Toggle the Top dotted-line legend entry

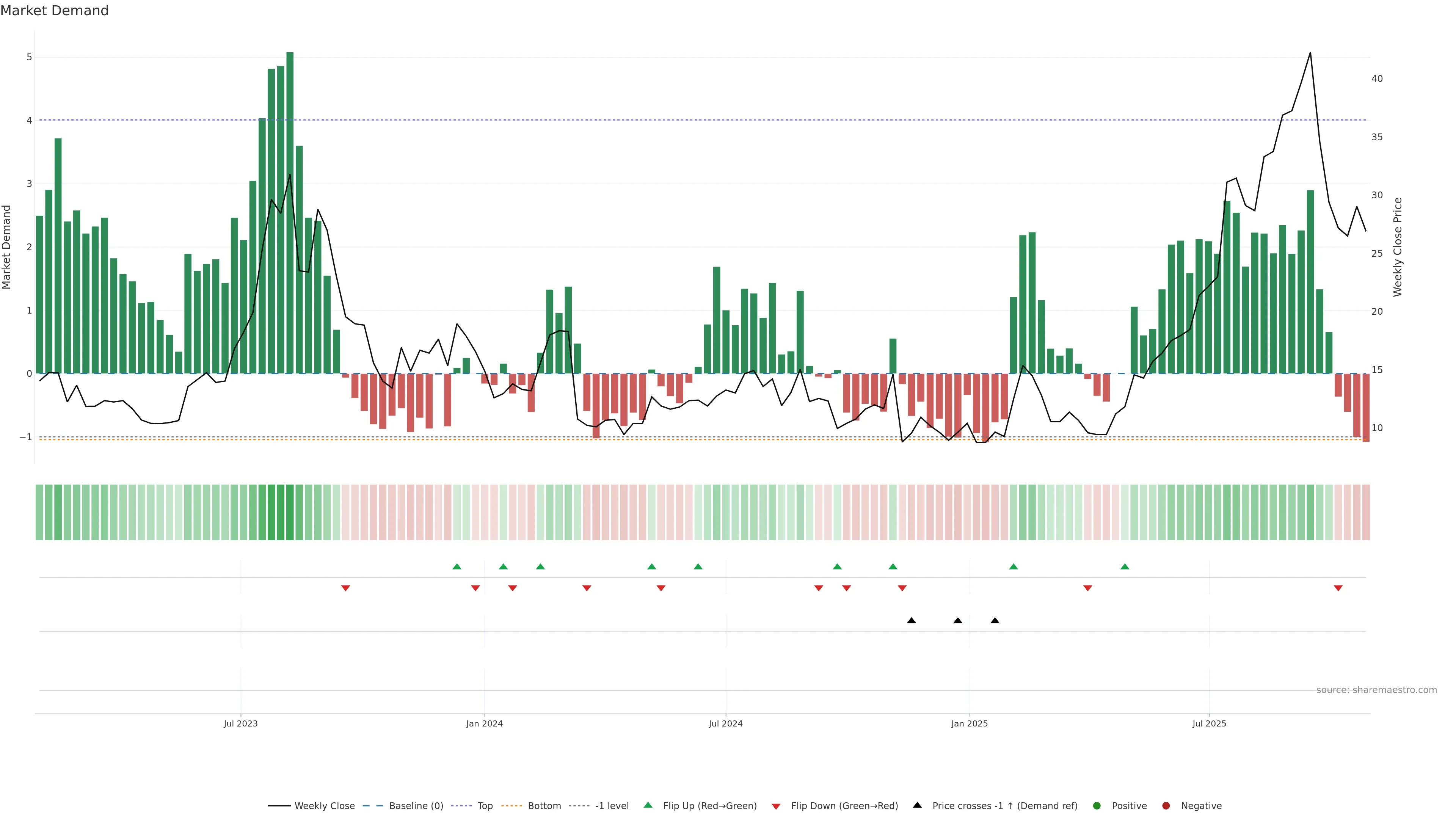(x=485, y=805)
